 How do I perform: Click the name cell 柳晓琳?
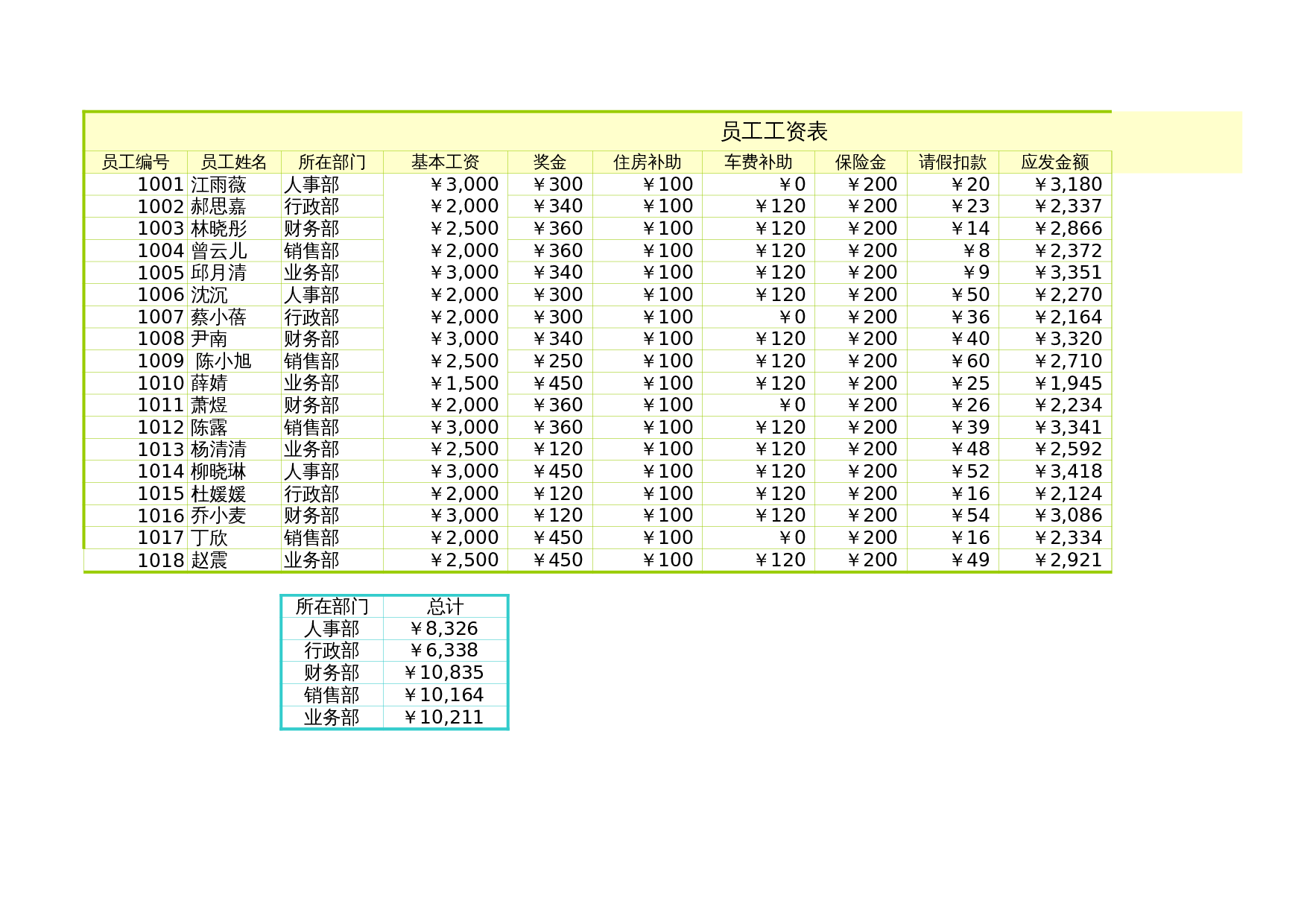[x=218, y=472]
